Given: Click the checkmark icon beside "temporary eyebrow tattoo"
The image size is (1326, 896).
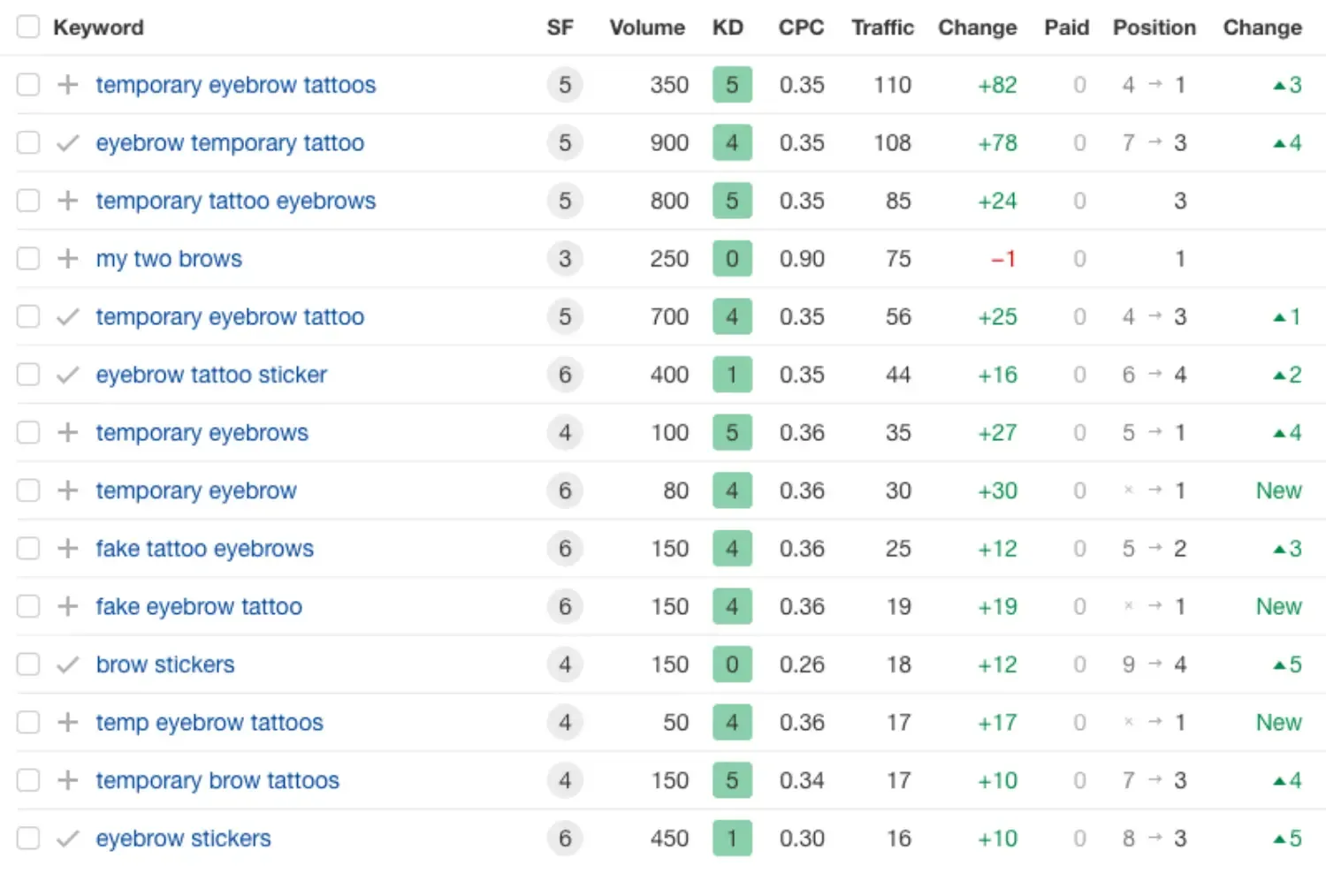Looking at the screenshot, I should coord(67,316).
